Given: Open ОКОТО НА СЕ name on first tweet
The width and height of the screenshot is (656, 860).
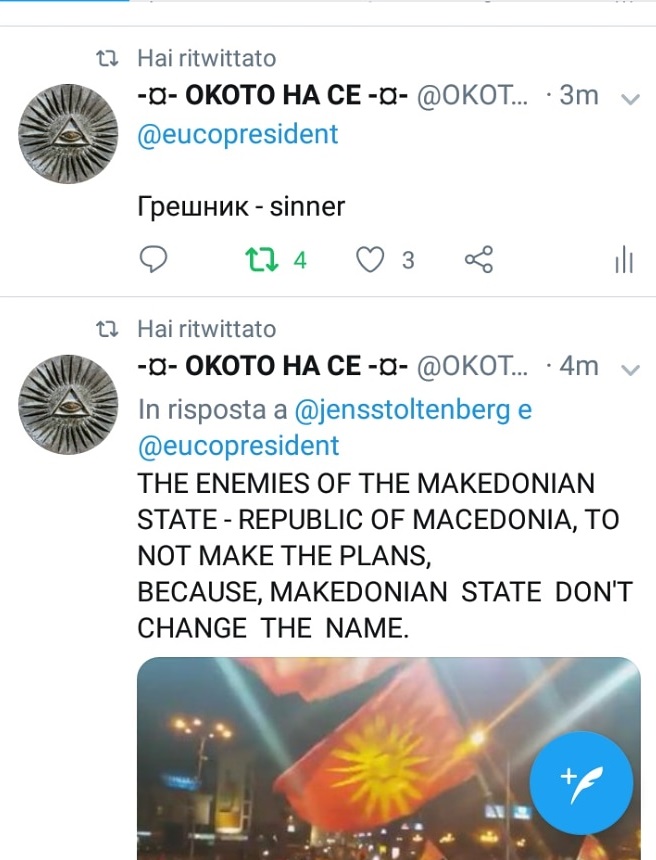Looking at the screenshot, I should [x=273, y=95].
